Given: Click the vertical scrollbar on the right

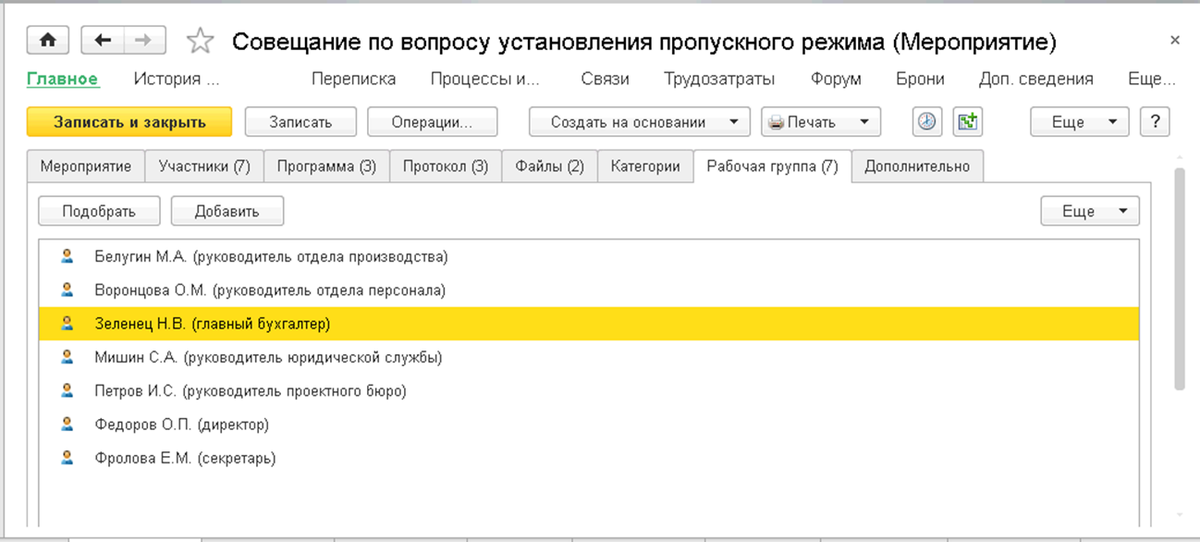Looking at the screenshot, I should (x=1180, y=280).
